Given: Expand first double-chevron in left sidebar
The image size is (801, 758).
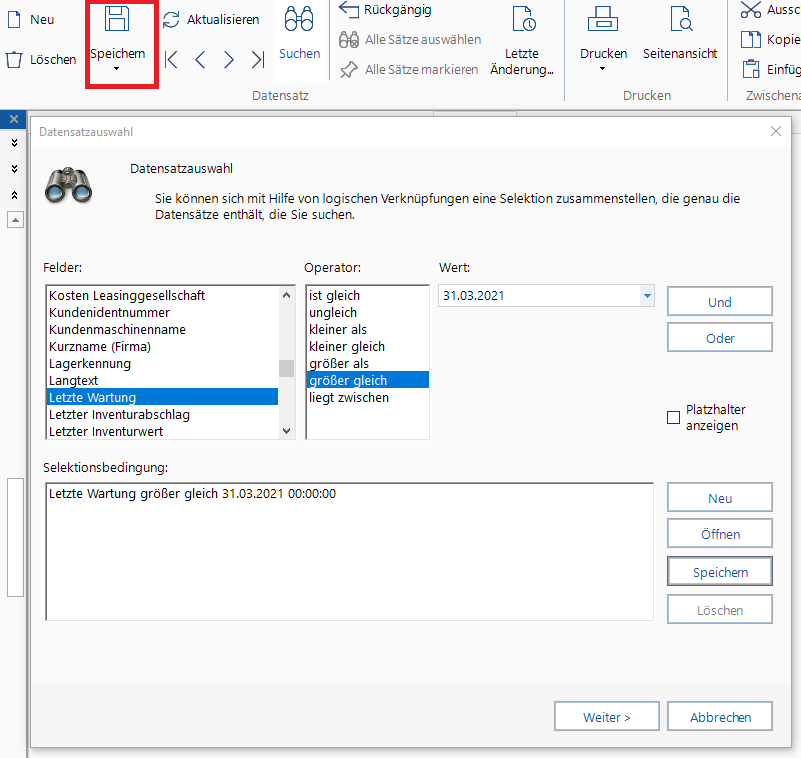Looking at the screenshot, I should pyautogui.click(x=14, y=143).
